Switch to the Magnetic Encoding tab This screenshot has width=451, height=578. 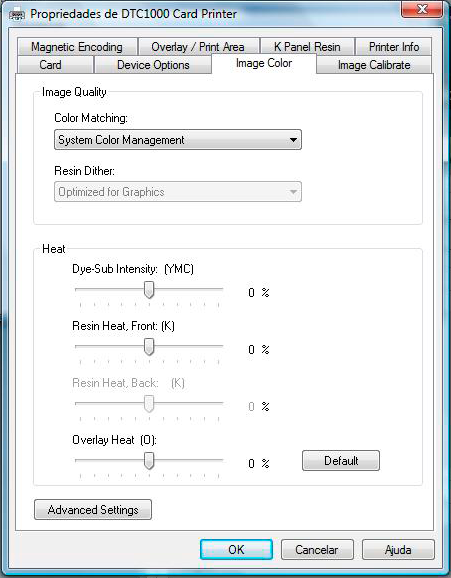(77, 47)
